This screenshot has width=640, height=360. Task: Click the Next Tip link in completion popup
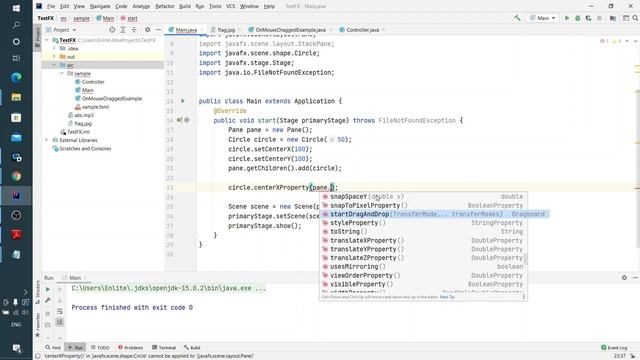447,297
